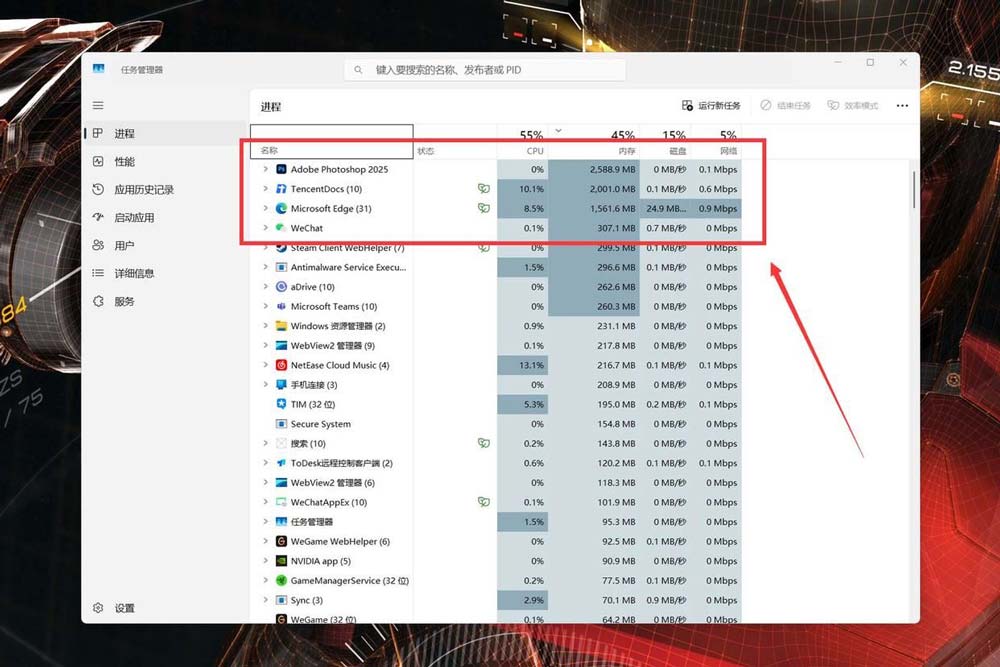Click the Task Manager app icon in title bar
The width and height of the screenshot is (1000, 667).
[x=98, y=69]
